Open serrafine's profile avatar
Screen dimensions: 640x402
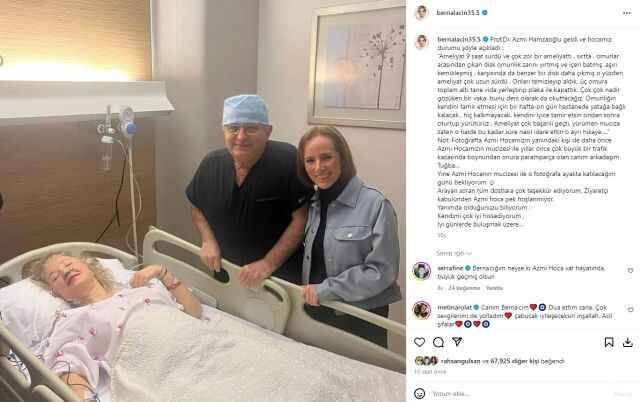coord(422,271)
